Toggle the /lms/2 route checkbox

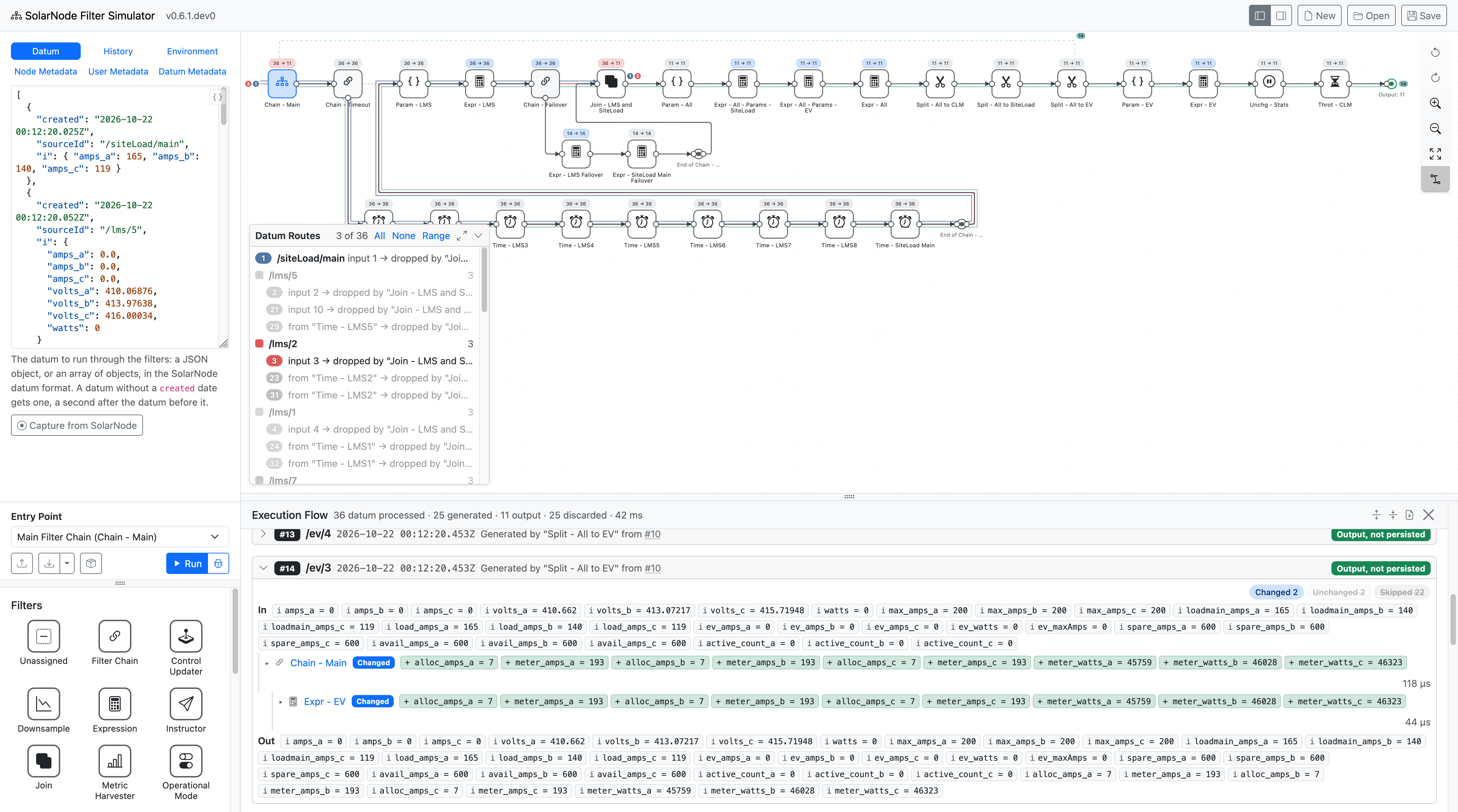259,343
